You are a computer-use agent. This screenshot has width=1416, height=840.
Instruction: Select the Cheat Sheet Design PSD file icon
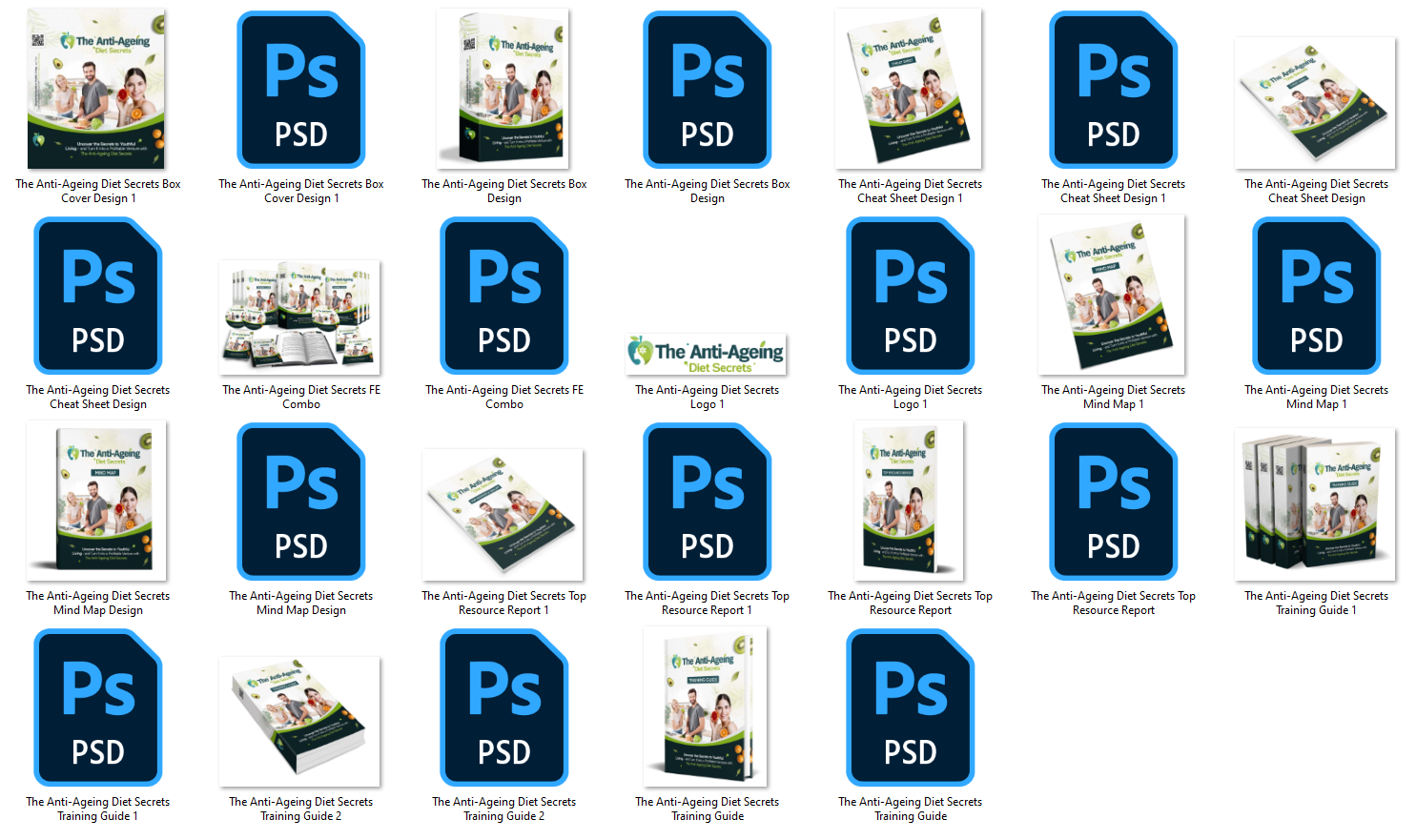click(98, 296)
